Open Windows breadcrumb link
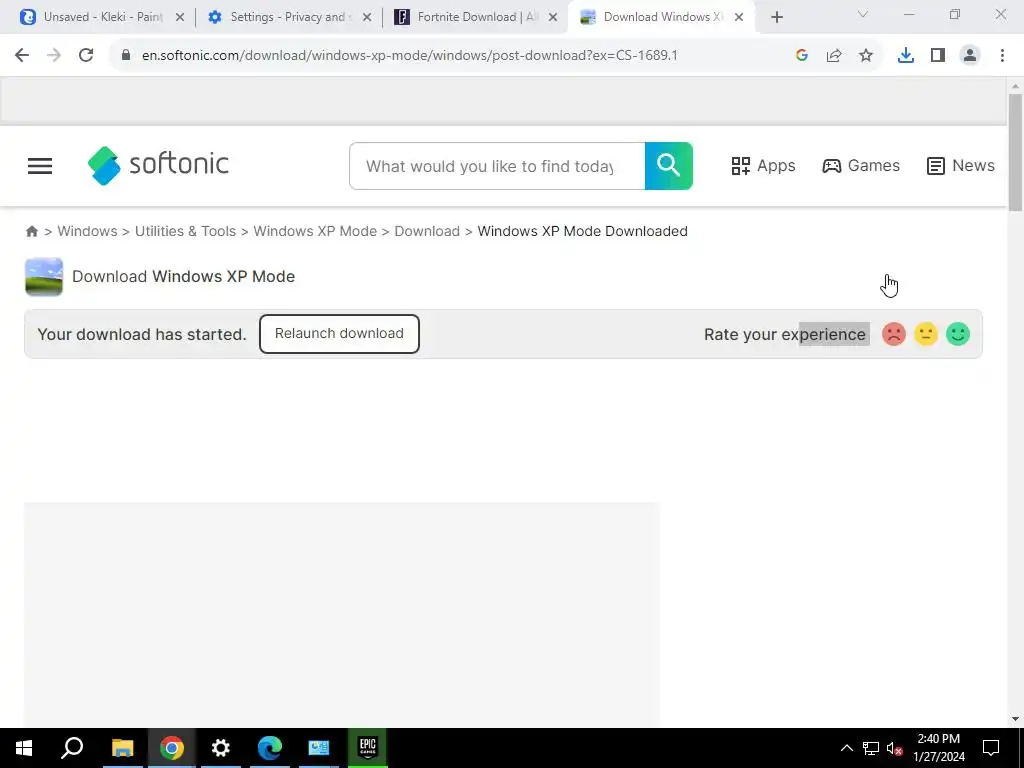 click(x=88, y=231)
